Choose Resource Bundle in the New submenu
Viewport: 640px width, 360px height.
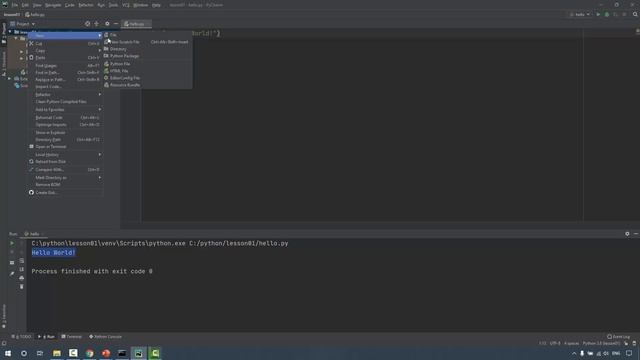[x=147, y=85]
